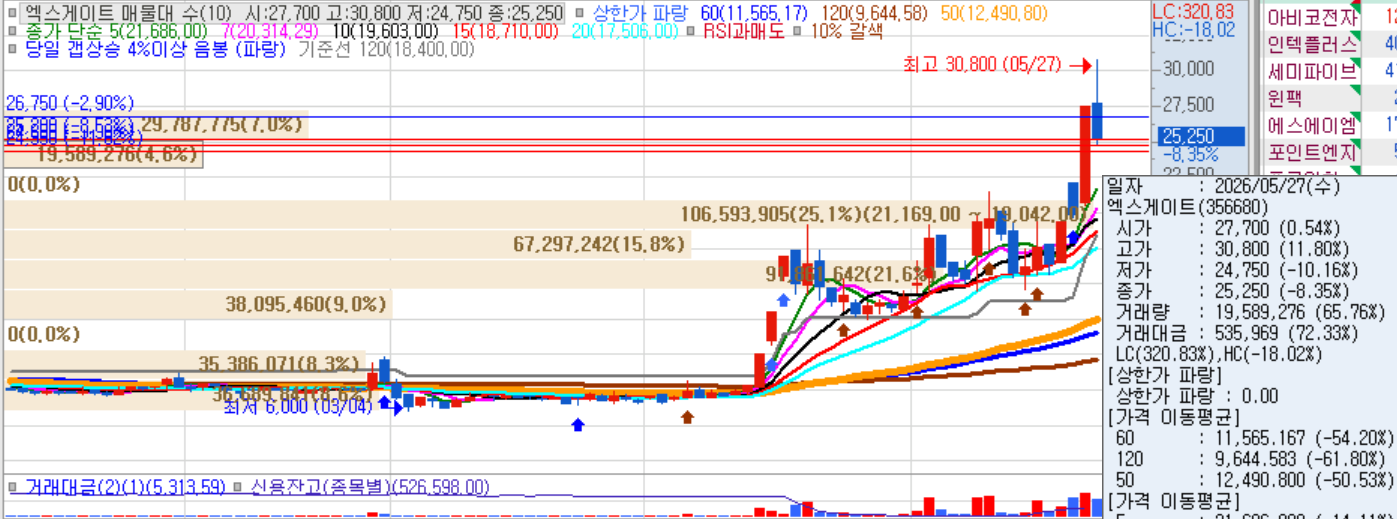
Task: Click the blue 05/27 candlestick at the high
Action: click(1097, 120)
